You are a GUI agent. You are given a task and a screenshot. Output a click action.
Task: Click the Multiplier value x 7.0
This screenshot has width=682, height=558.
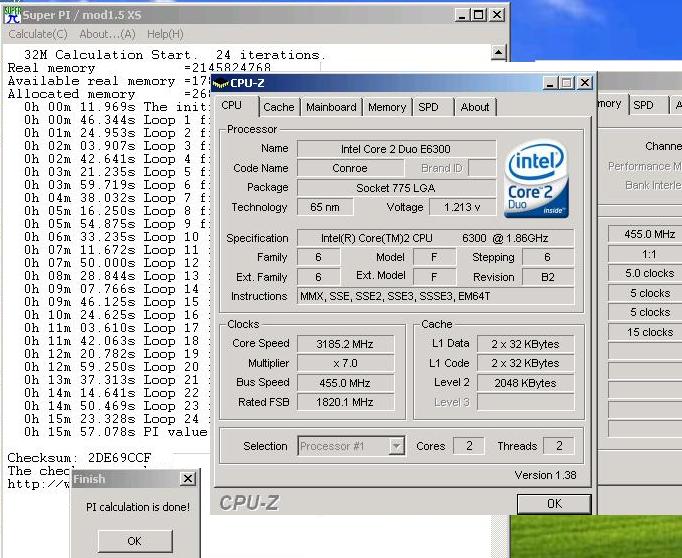coord(345,363)
